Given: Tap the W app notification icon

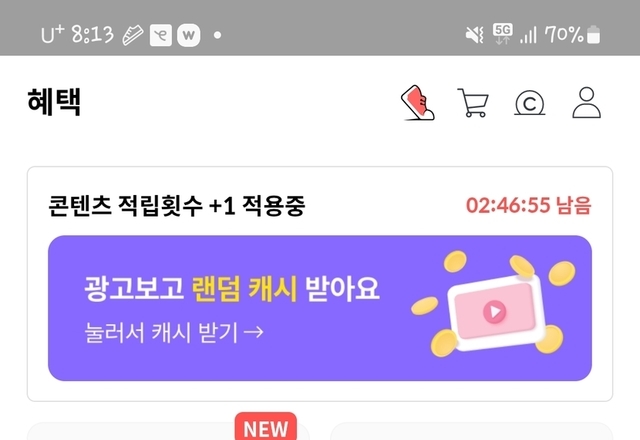Looking at the screenshot, I should tap(189, 35).
